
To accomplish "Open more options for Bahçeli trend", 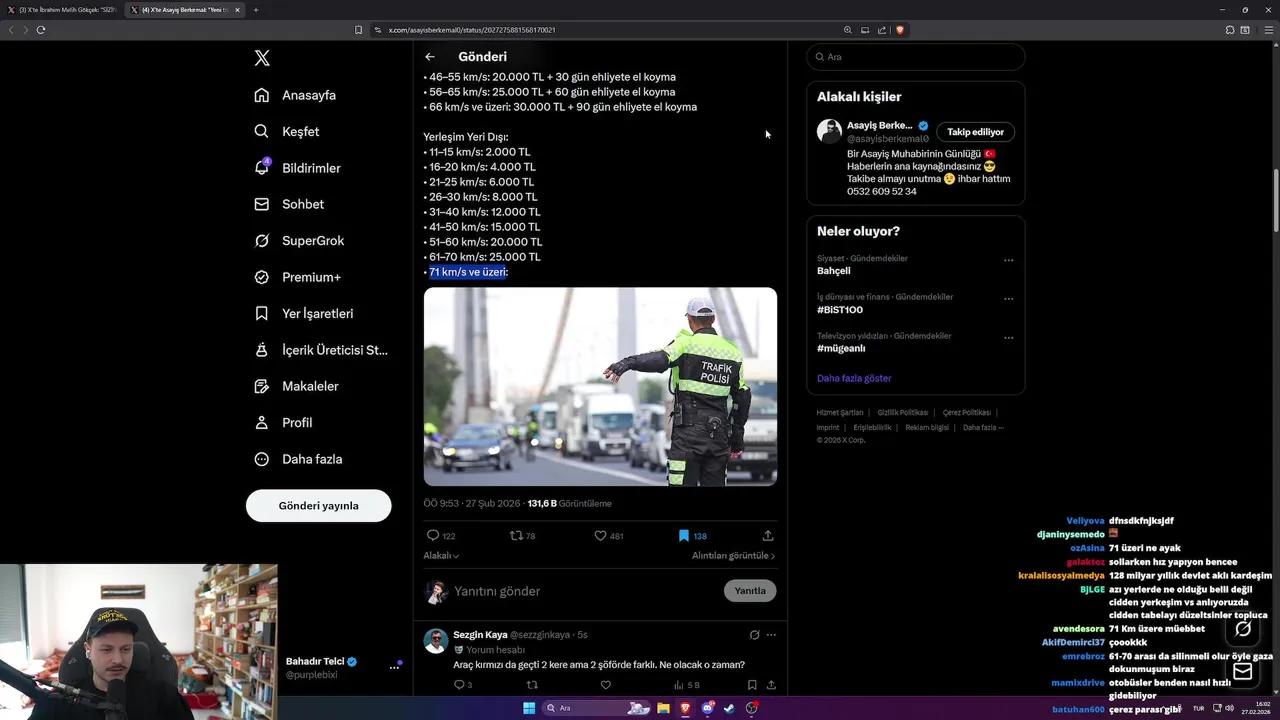I will 1008,260.
